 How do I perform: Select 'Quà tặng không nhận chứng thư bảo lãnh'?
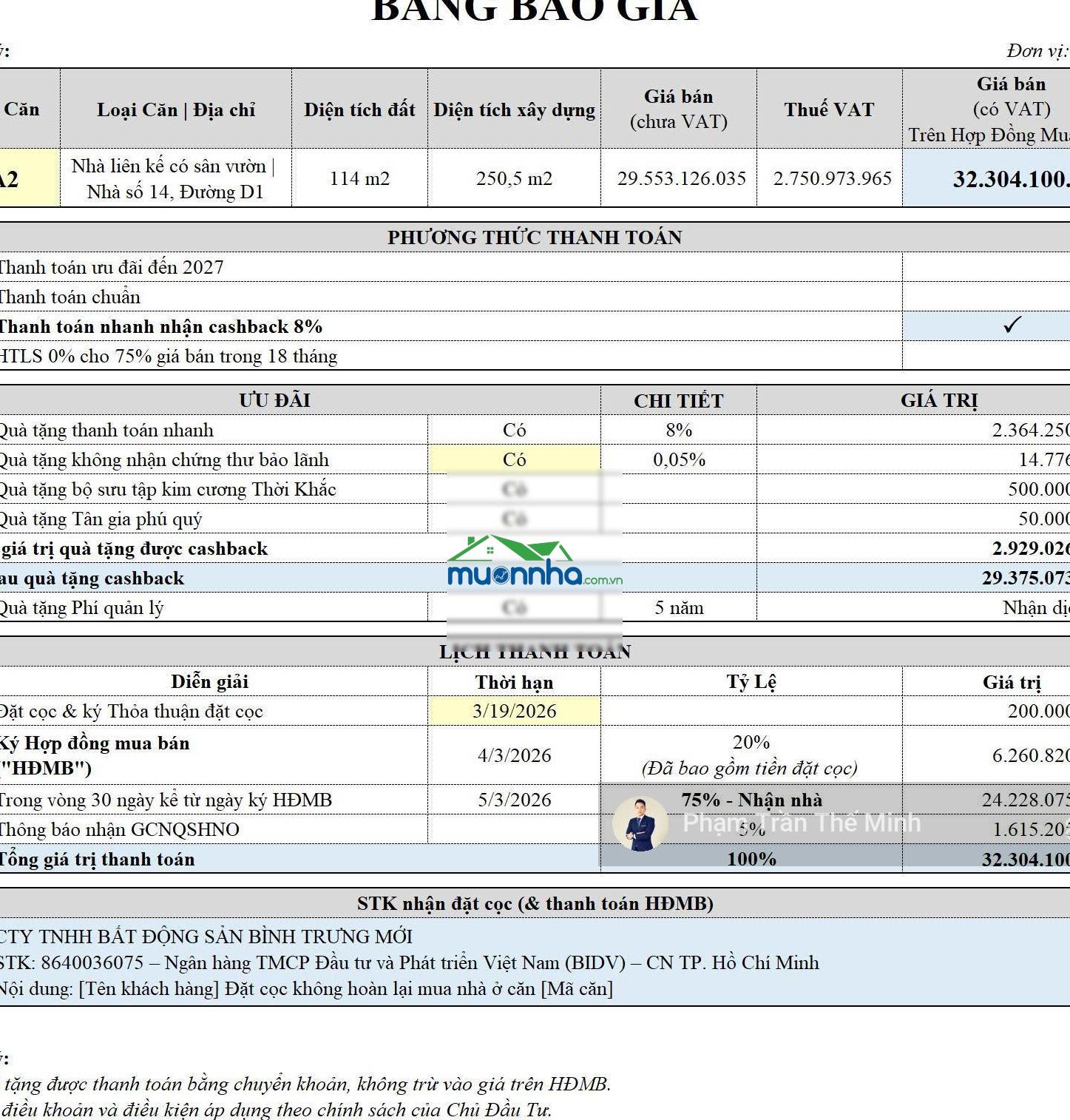(x=164, y=459)
